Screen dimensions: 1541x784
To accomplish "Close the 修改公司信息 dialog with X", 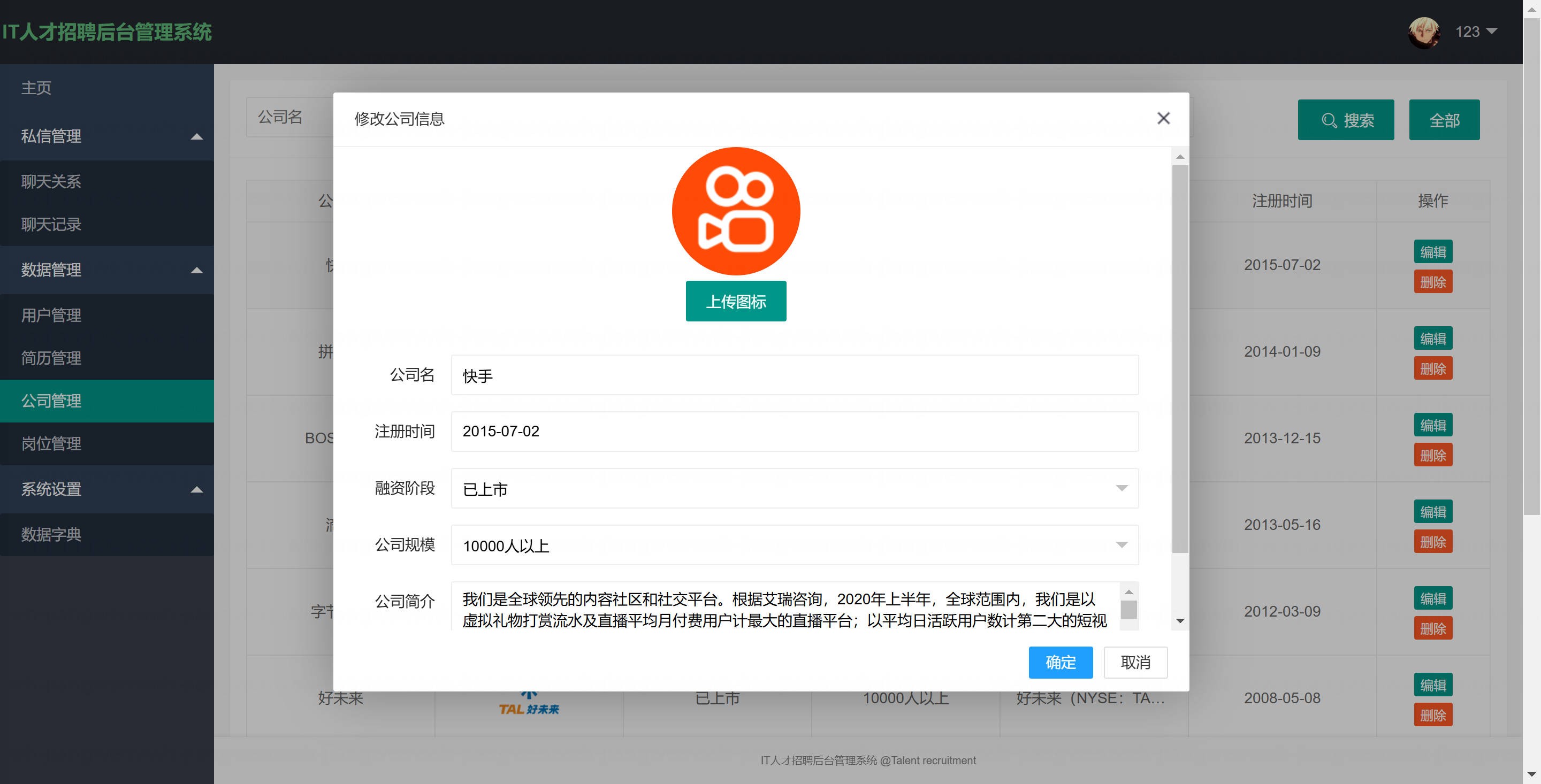I will click(1163, 118).
